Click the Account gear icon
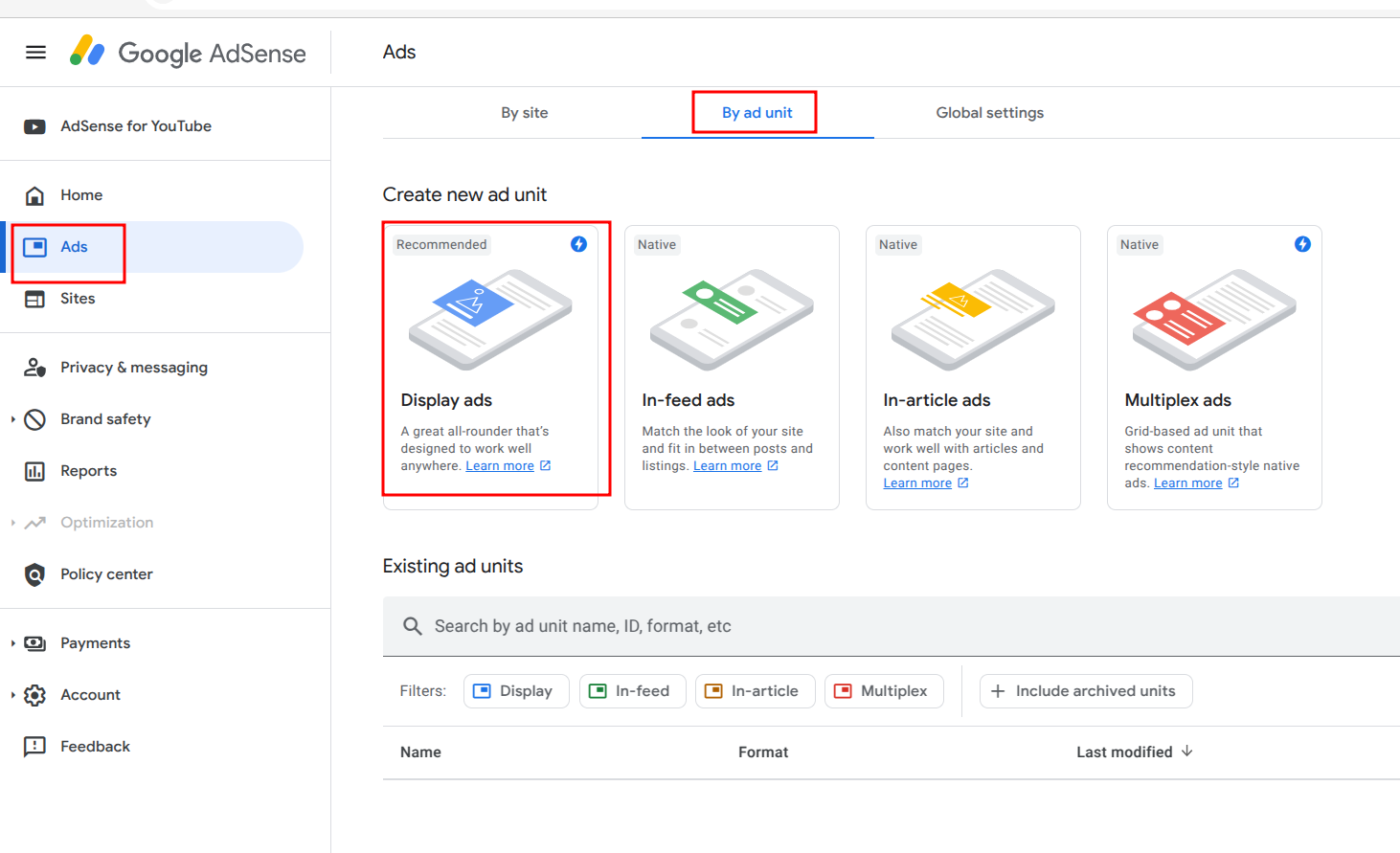 coord(34,695)
